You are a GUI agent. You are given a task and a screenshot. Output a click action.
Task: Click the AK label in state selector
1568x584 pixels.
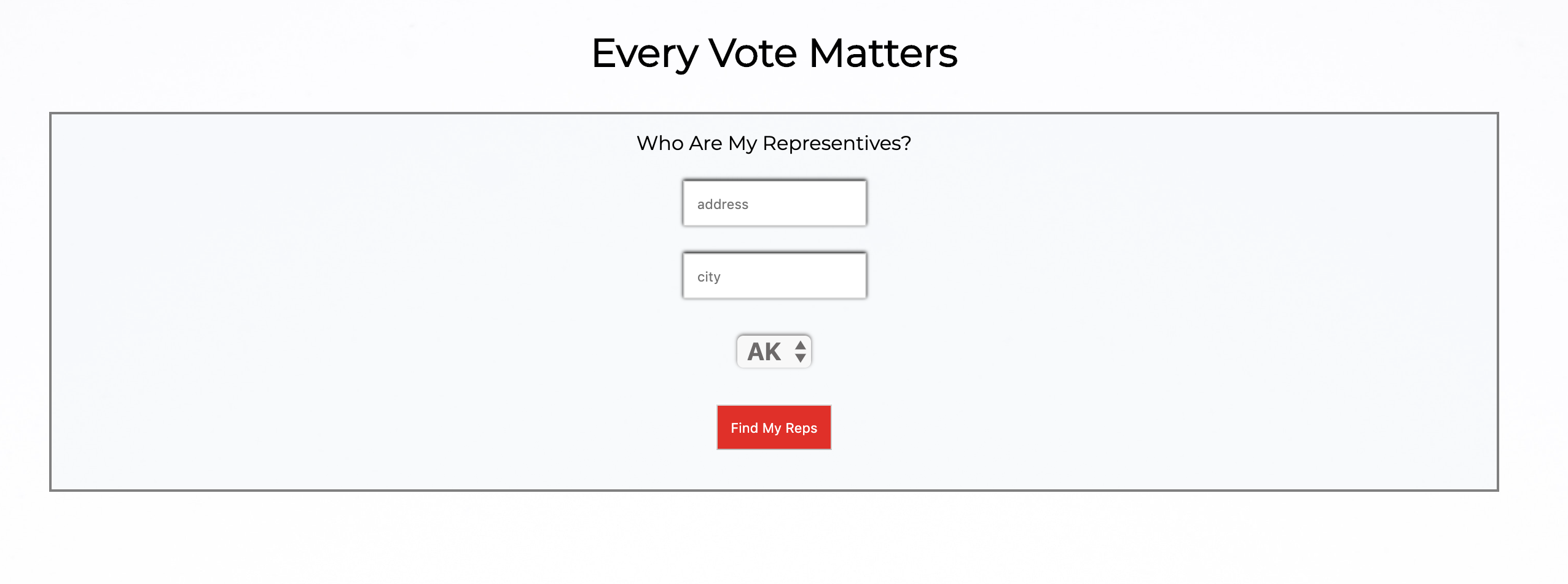[764, 352]
